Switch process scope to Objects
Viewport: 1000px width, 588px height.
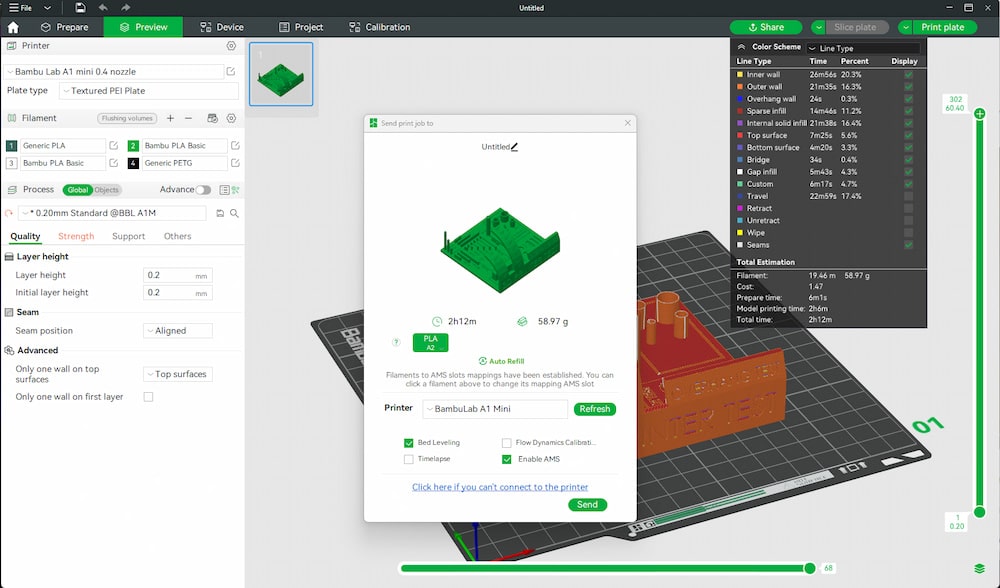[x=107, y=189]
